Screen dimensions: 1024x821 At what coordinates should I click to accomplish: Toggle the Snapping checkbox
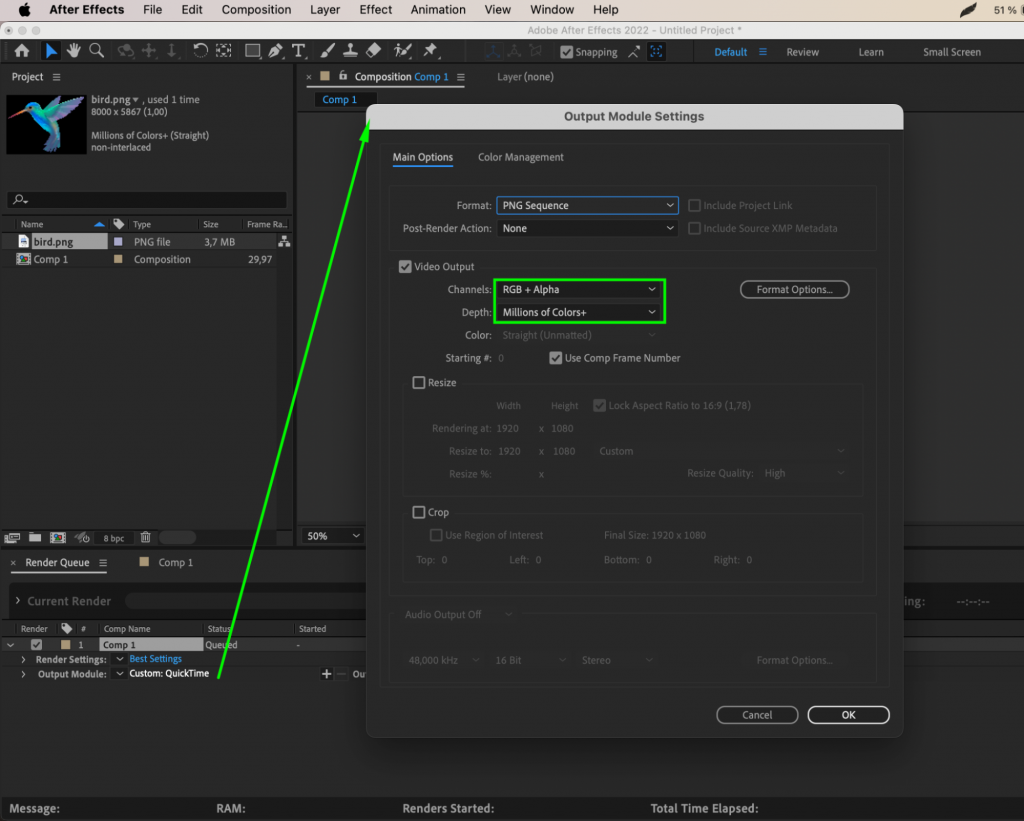[567, 51]
